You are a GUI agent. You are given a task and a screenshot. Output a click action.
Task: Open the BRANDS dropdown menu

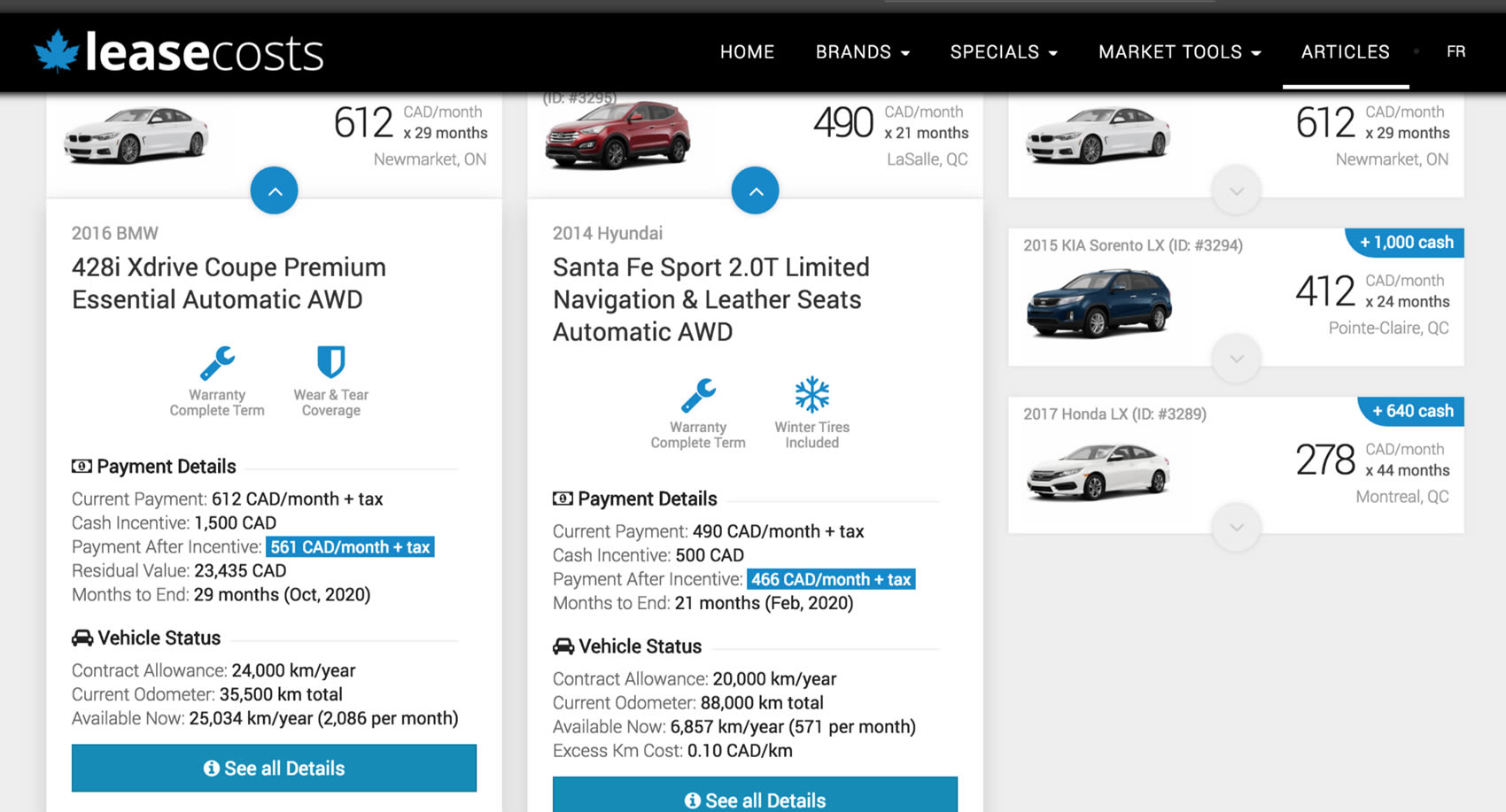point(862,52)
